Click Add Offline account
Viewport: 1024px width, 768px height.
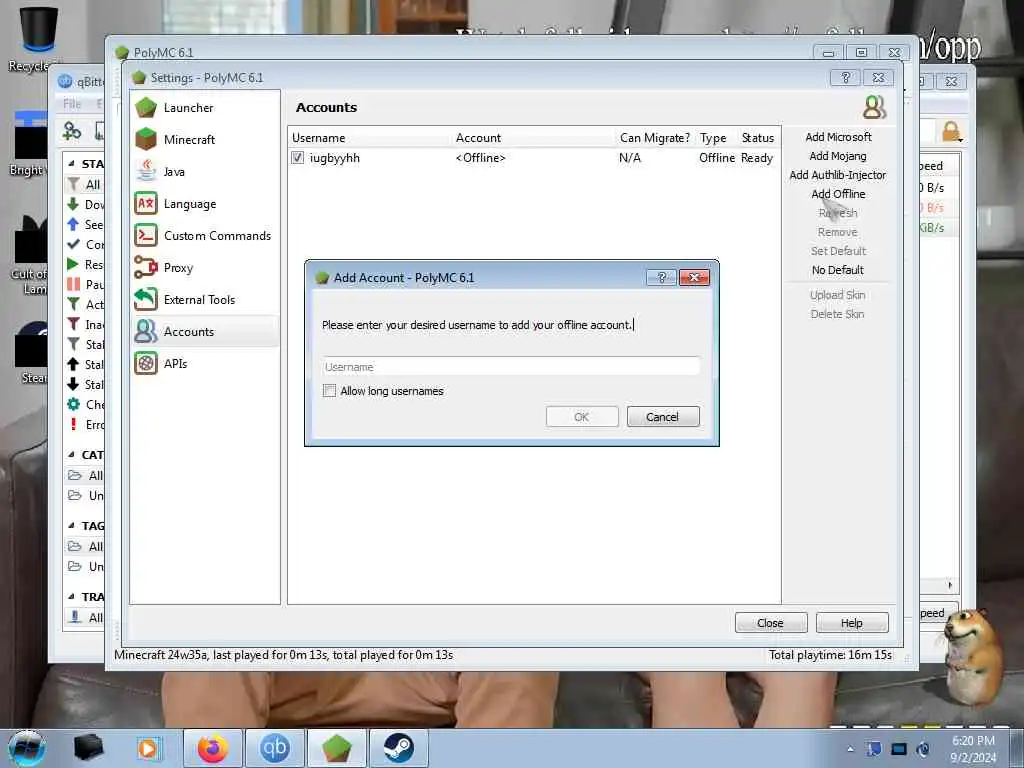coord(838,194)
